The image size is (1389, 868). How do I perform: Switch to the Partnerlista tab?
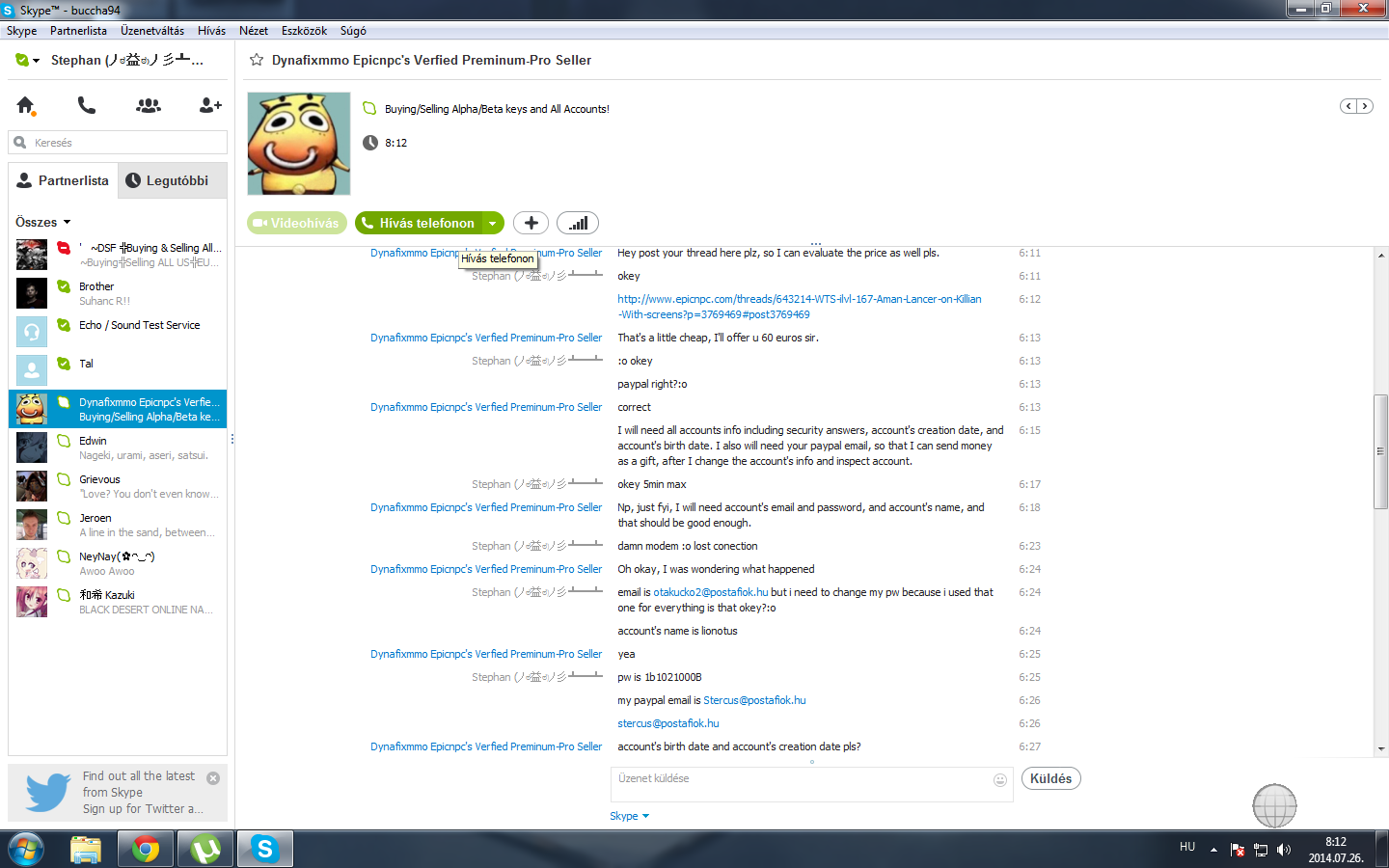pyautogui.click(x=64, y=180)
